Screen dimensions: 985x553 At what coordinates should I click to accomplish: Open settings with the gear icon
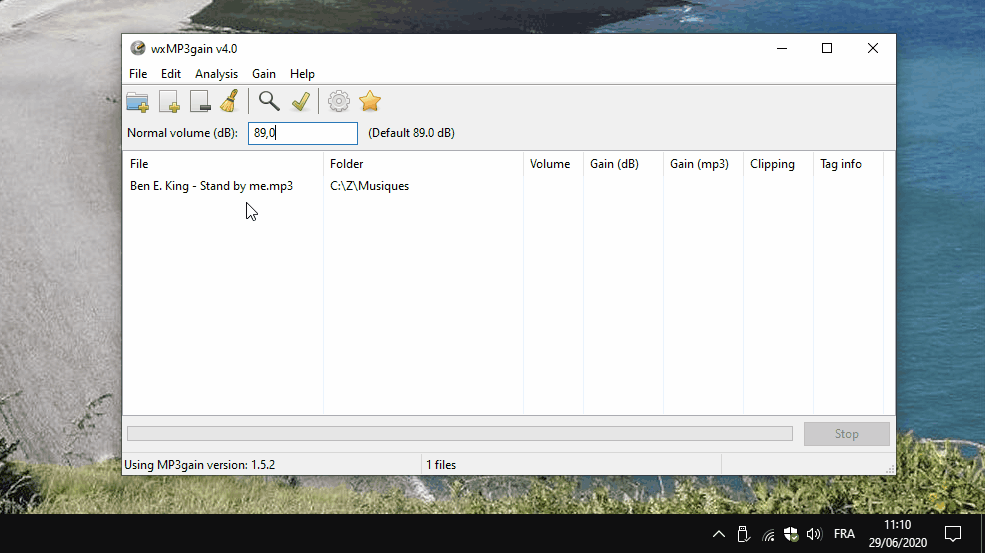click(x=339, y=101)
